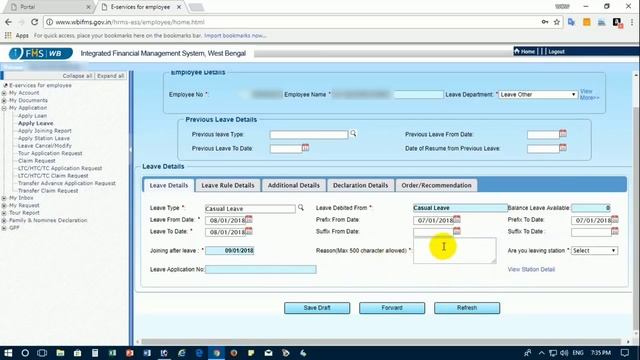Screen dimensions: 640x360
Task: Open the Leave To Date calendar icon
Action: [249, 231]
